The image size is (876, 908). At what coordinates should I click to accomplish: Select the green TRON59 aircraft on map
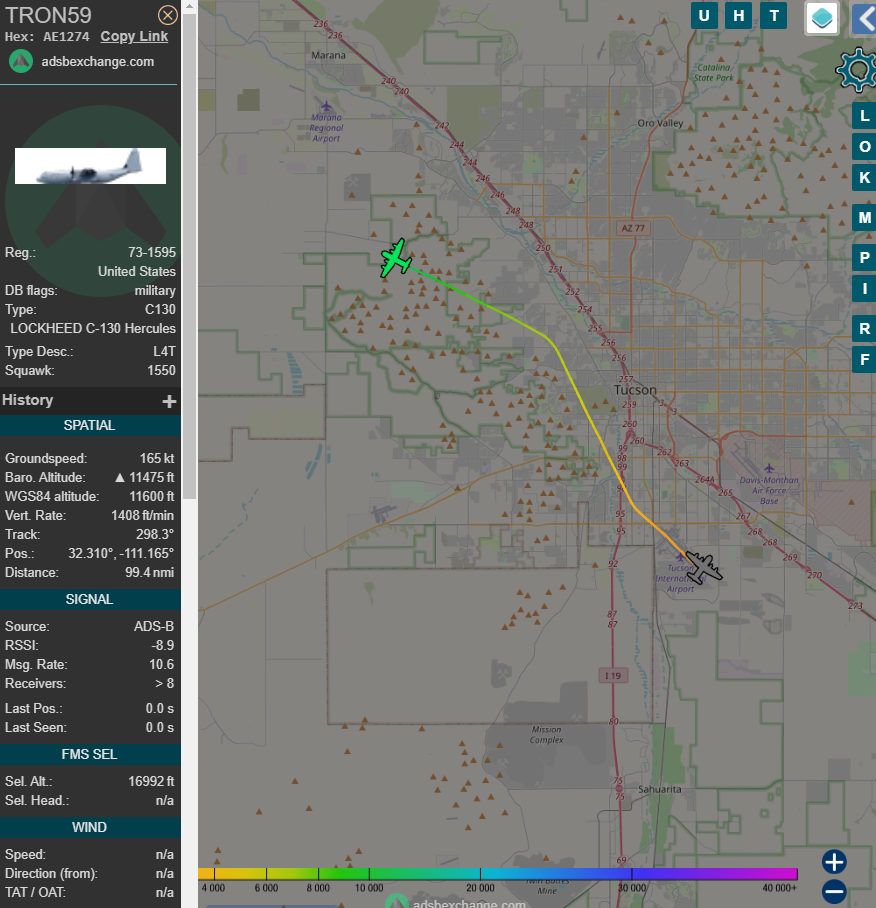click(x=396, y=258)
